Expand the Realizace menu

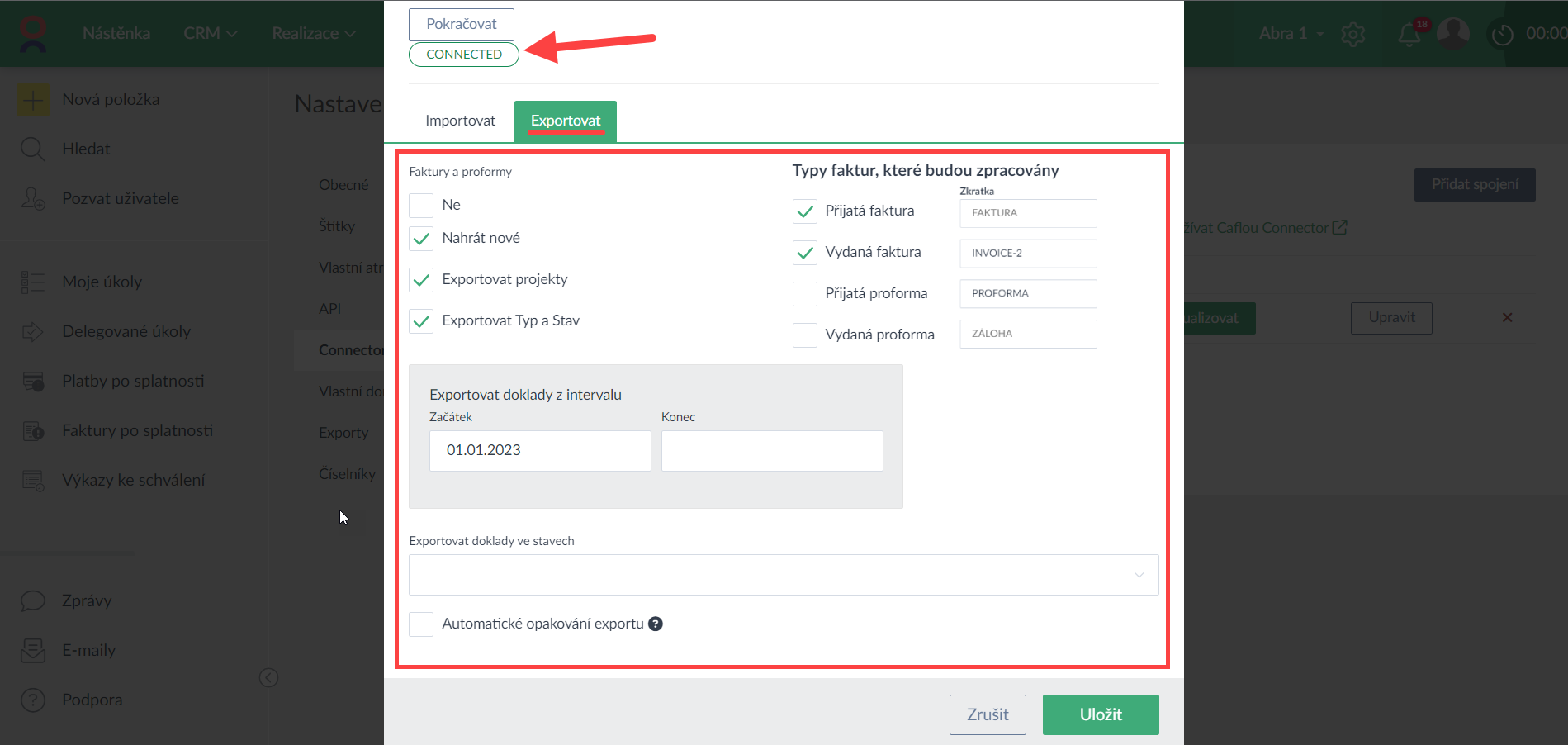[314, 34]
